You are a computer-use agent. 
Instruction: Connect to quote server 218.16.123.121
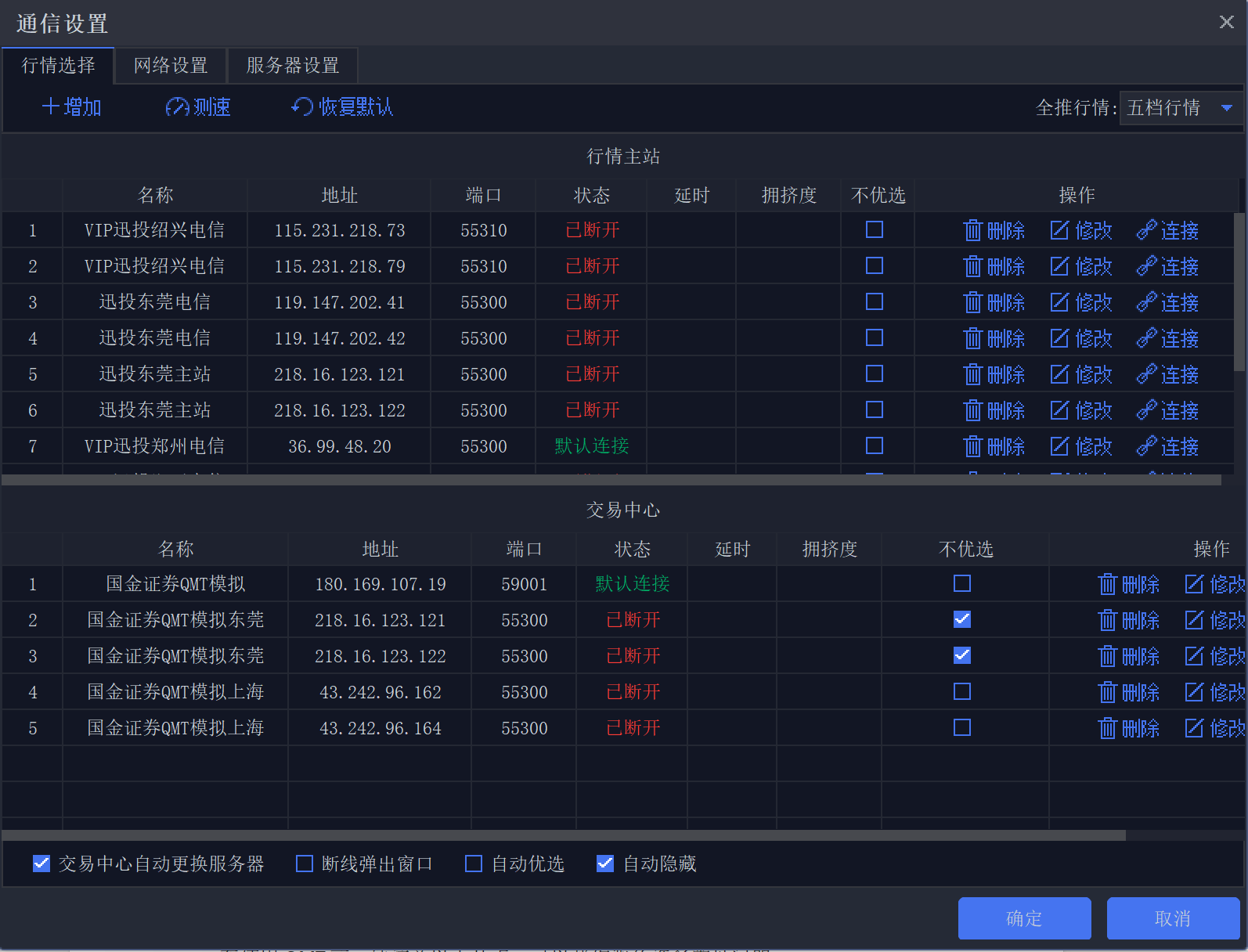[1167, 374]
